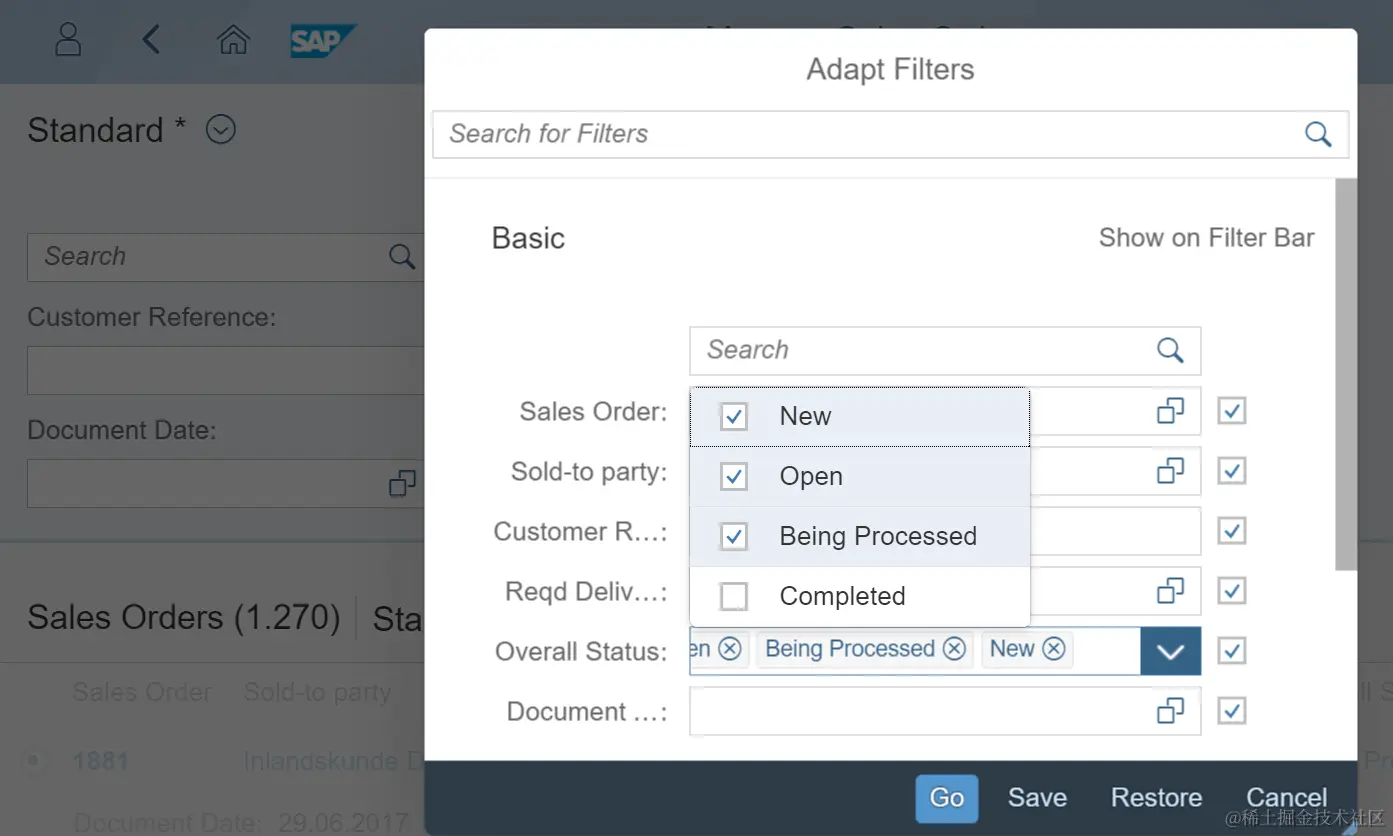Expand the Standard variant selector
1393x836 pixels.
tap(220, 130)
